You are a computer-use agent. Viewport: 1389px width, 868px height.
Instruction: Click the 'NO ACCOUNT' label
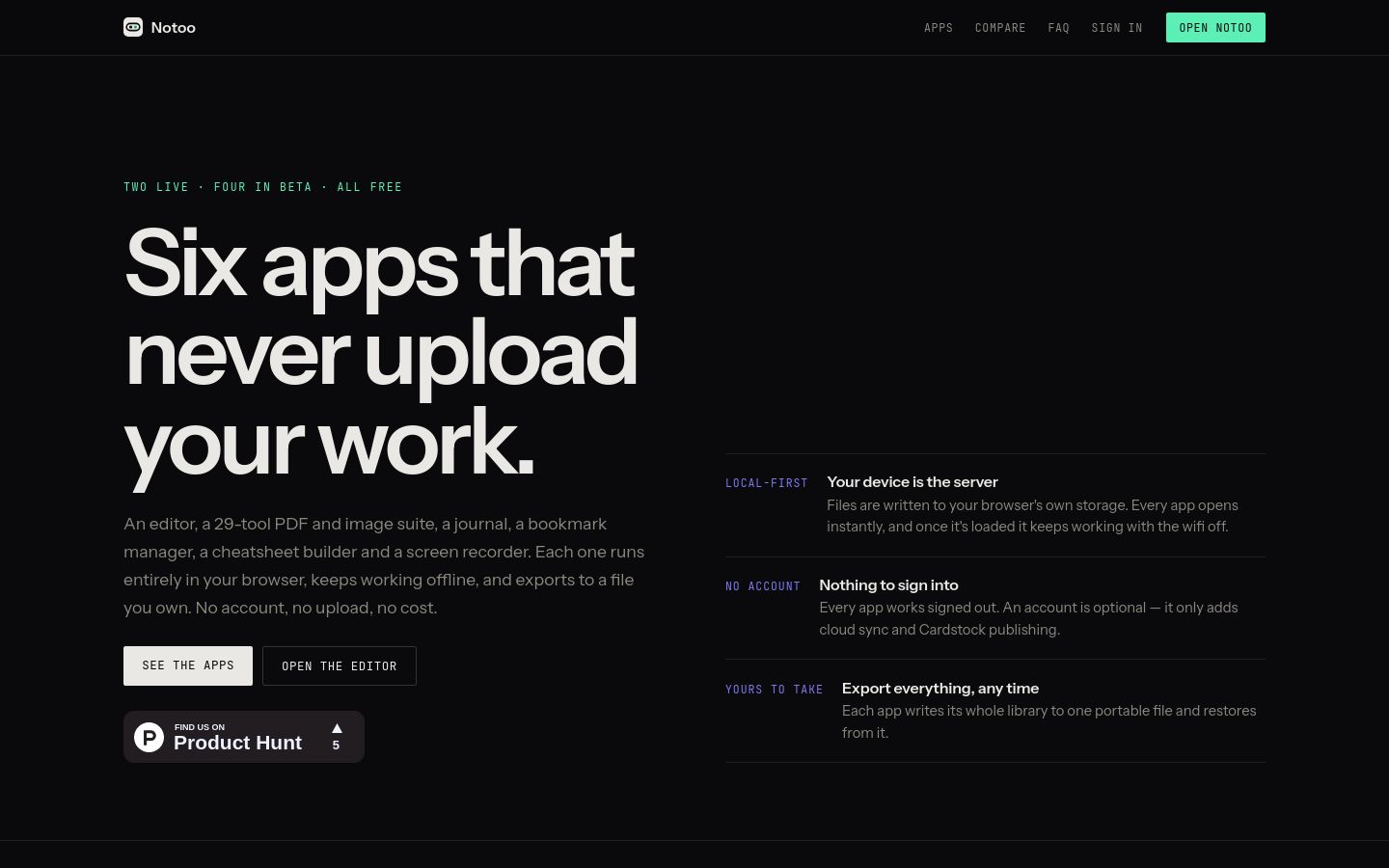pos(763,586)
